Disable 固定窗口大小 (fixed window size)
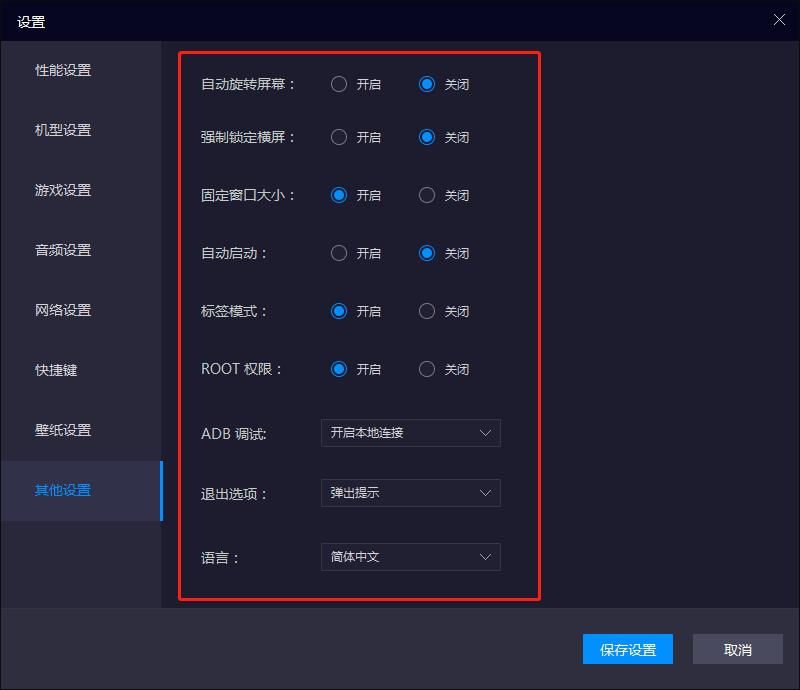Viewport: 800px width, 690px height. coord(427,195)
